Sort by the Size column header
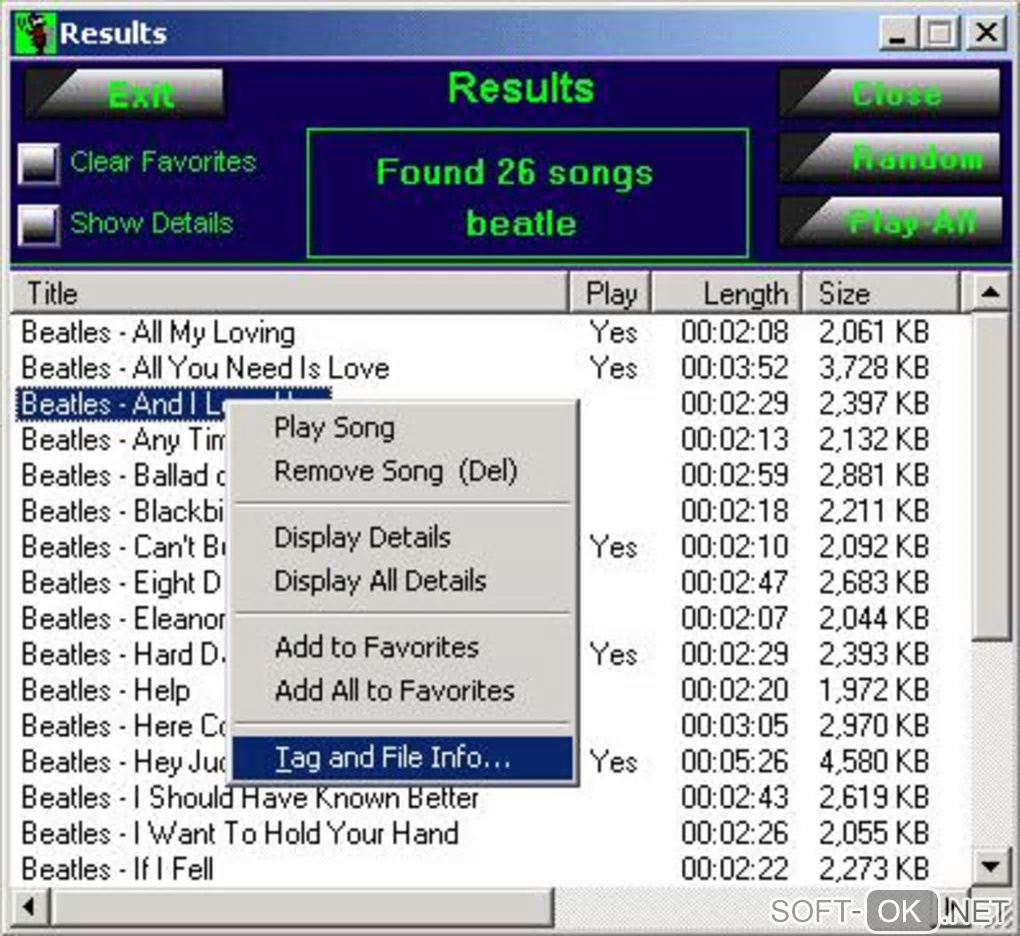Image resolution: width=1020 pixels, height=936 pixels. 881,293
